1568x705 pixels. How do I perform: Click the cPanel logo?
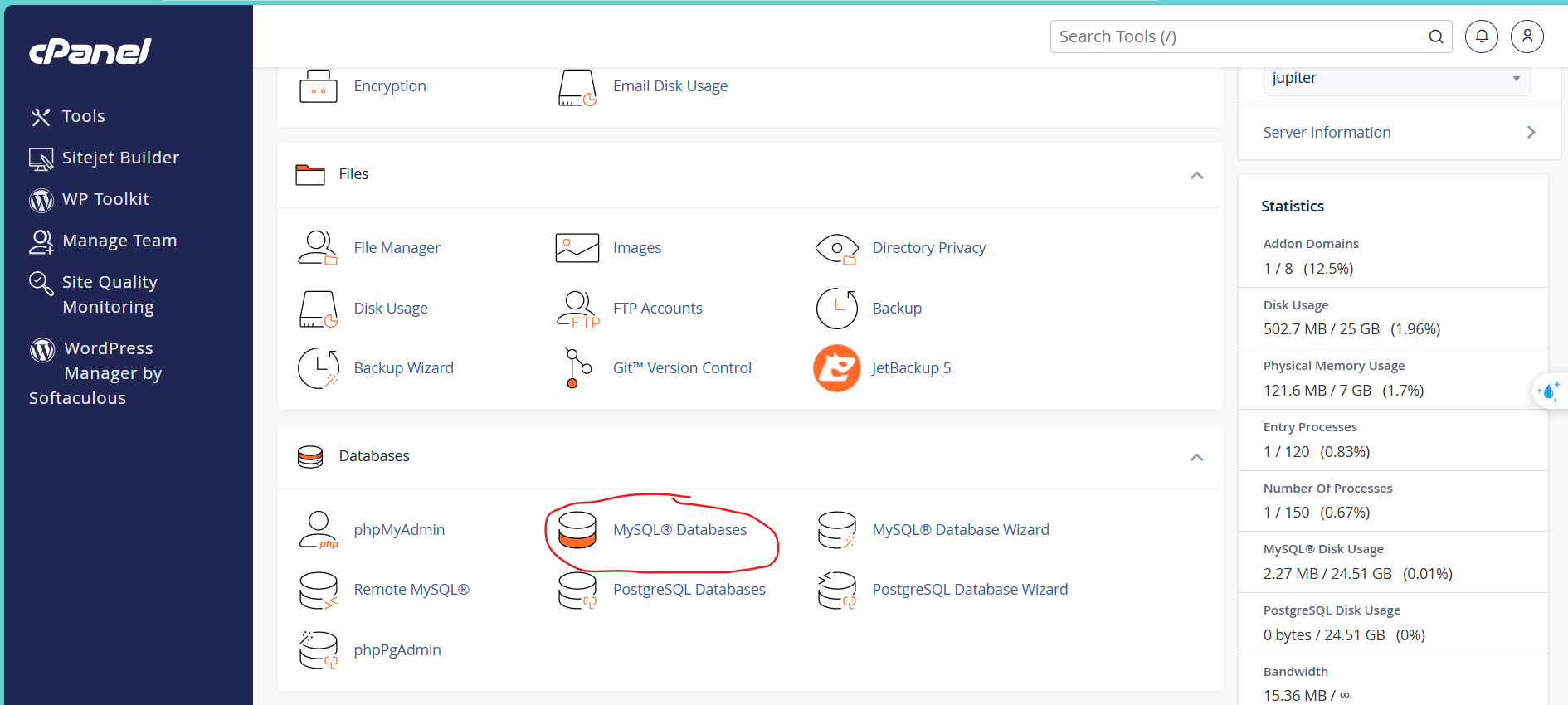[x=90, y=51]
